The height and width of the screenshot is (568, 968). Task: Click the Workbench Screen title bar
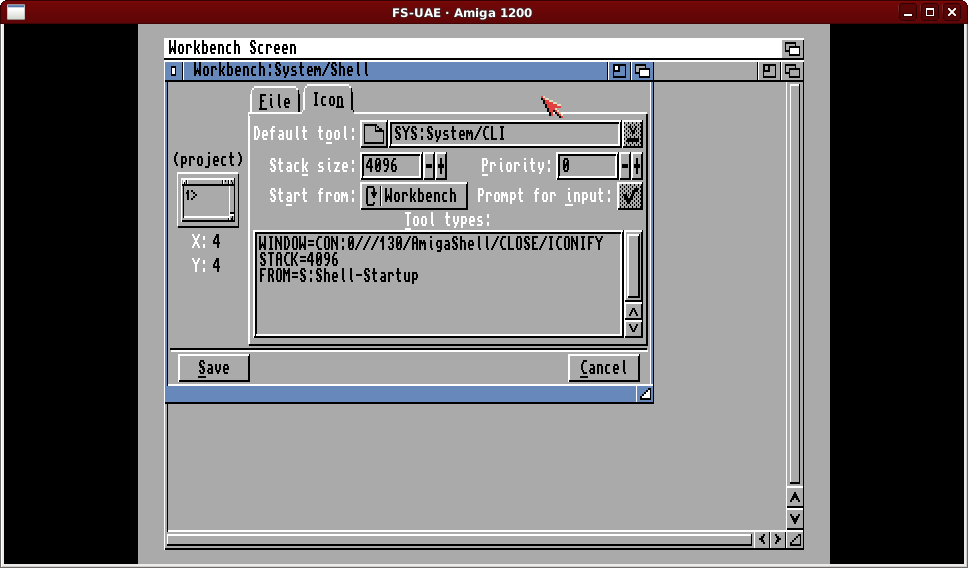(473, 48)
